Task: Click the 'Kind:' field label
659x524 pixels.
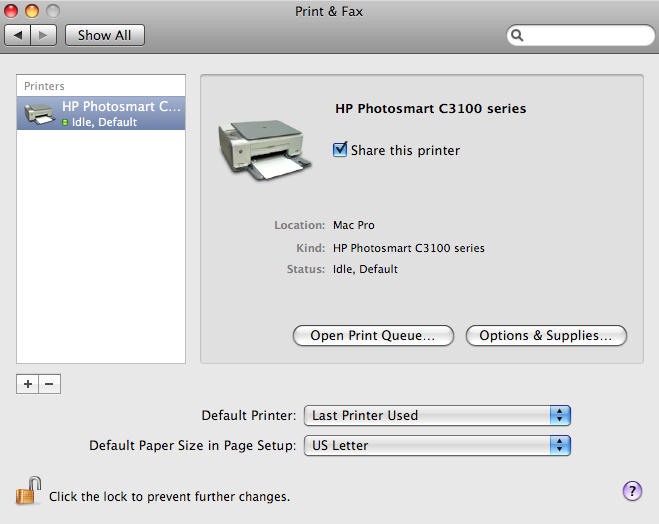Action: coord(311,248)
